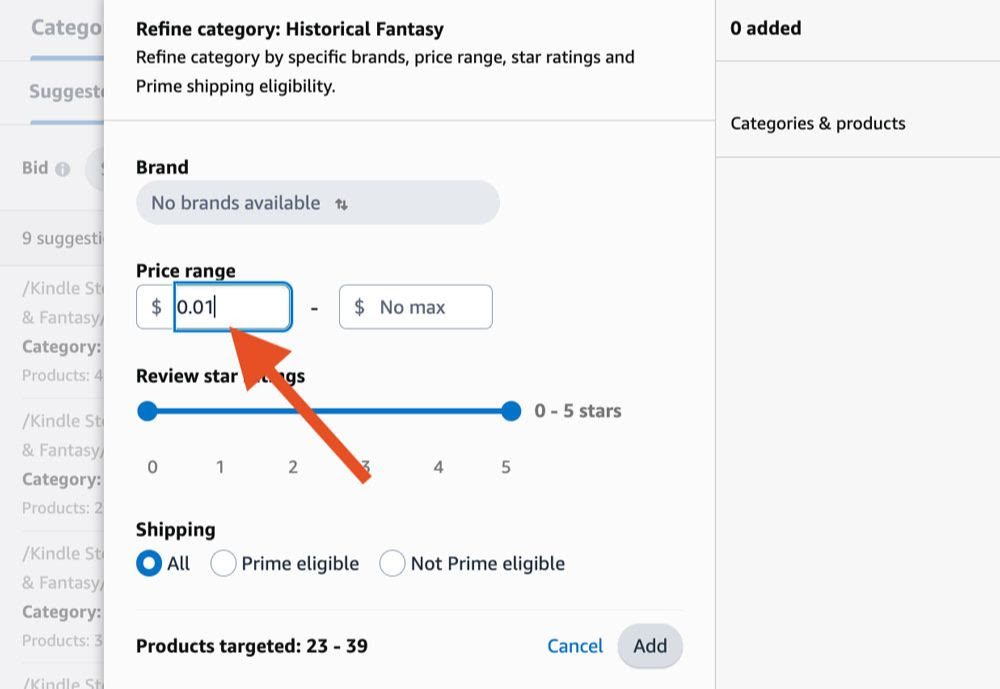The height and width of the screenshot is (689, 1000).
Task: Click the brand dropdown sort arrows icon
Action: tap(342, 203)
